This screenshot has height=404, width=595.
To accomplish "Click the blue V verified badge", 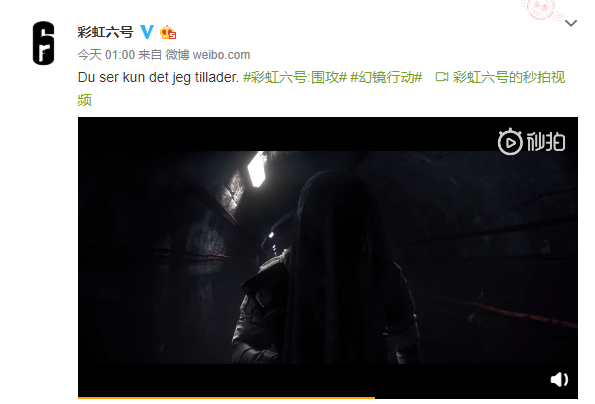I will [x=147, y=32].
